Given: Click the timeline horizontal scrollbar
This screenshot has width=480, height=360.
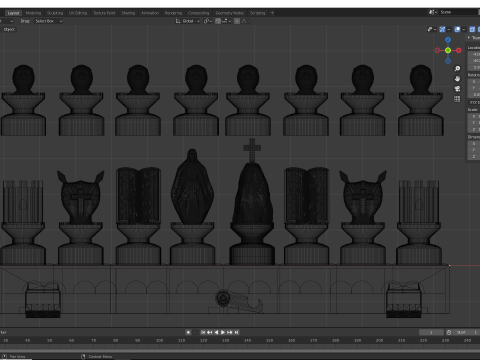Looking at the screenshot, I should coord(240,351).
